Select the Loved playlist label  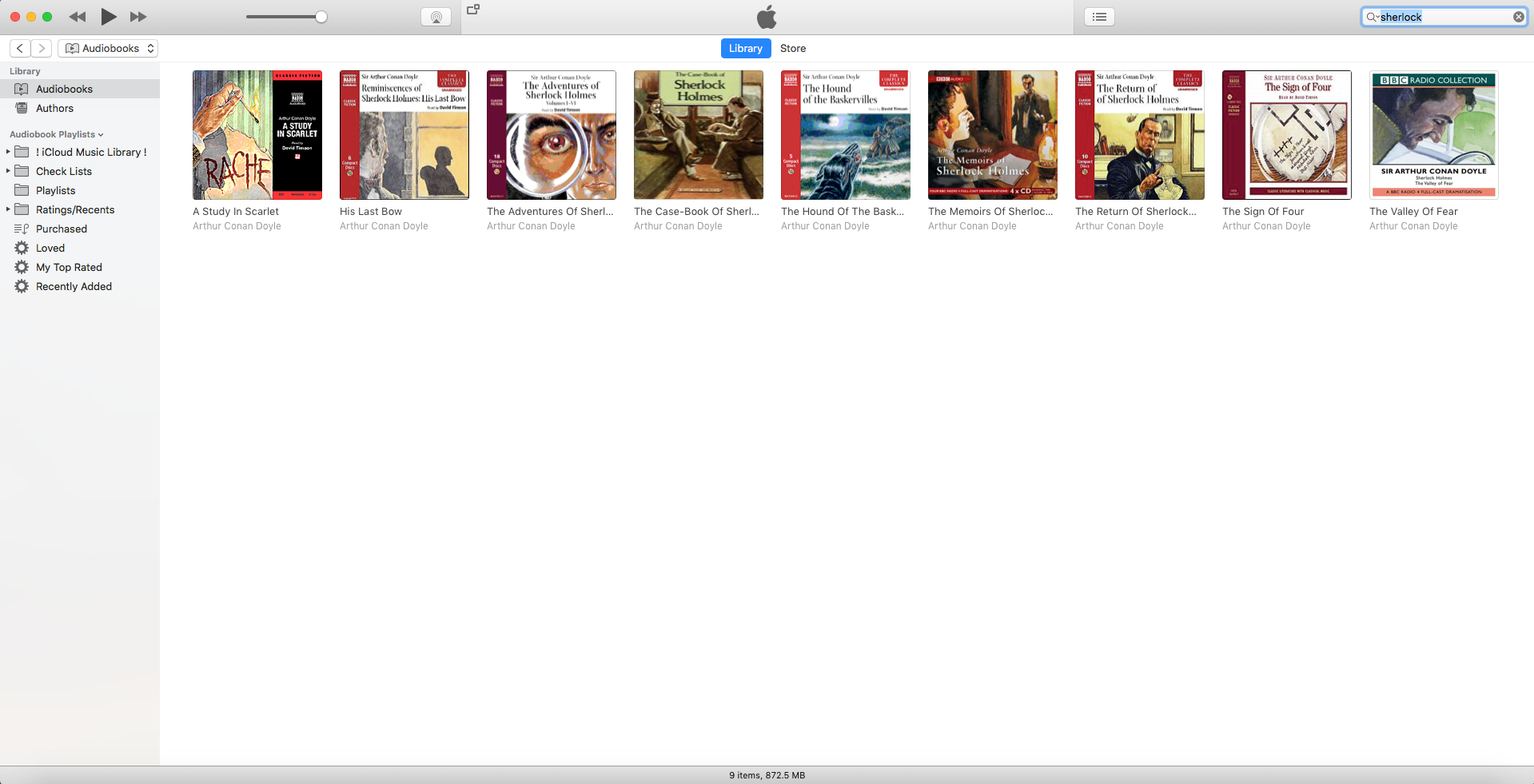[50, 249]
